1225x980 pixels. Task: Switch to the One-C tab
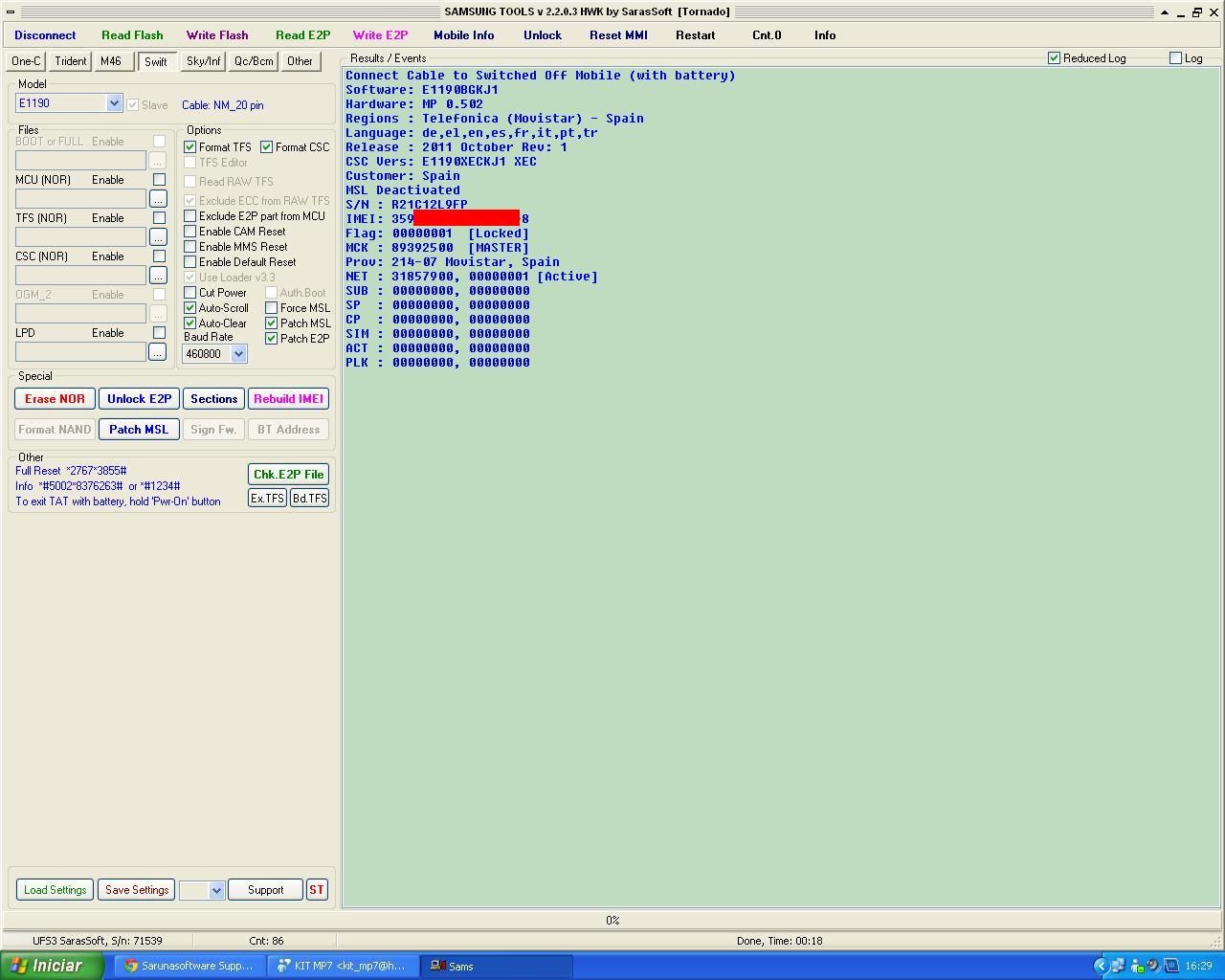(x=26, y=60)
